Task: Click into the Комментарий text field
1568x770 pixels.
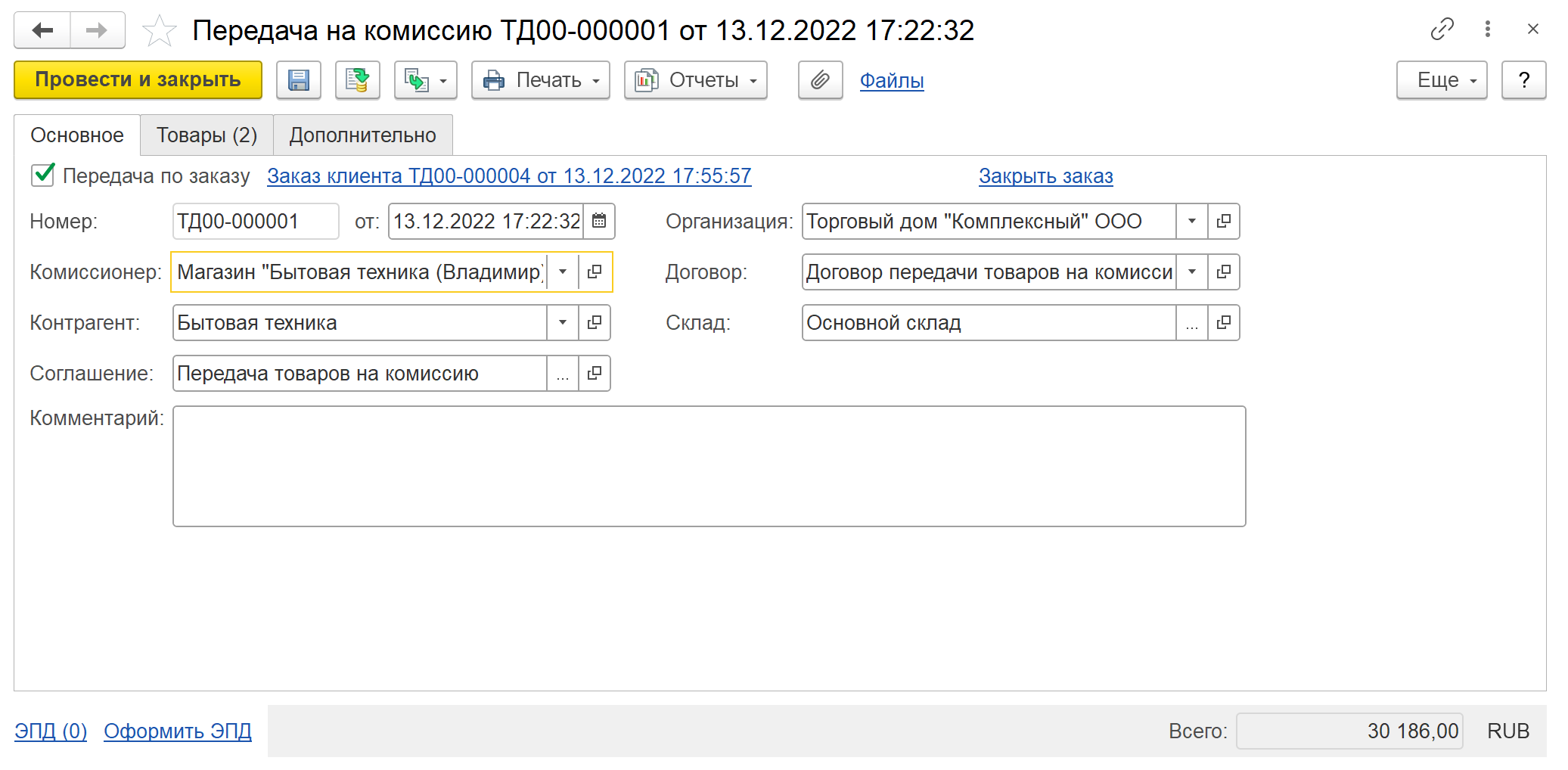Action: [x=709, y=466]
